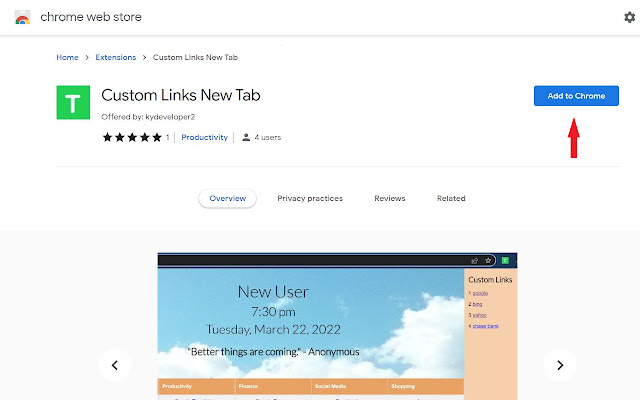Click the users person icon
This screenshot has width=640, height=400.
click(x=246, y=137)
